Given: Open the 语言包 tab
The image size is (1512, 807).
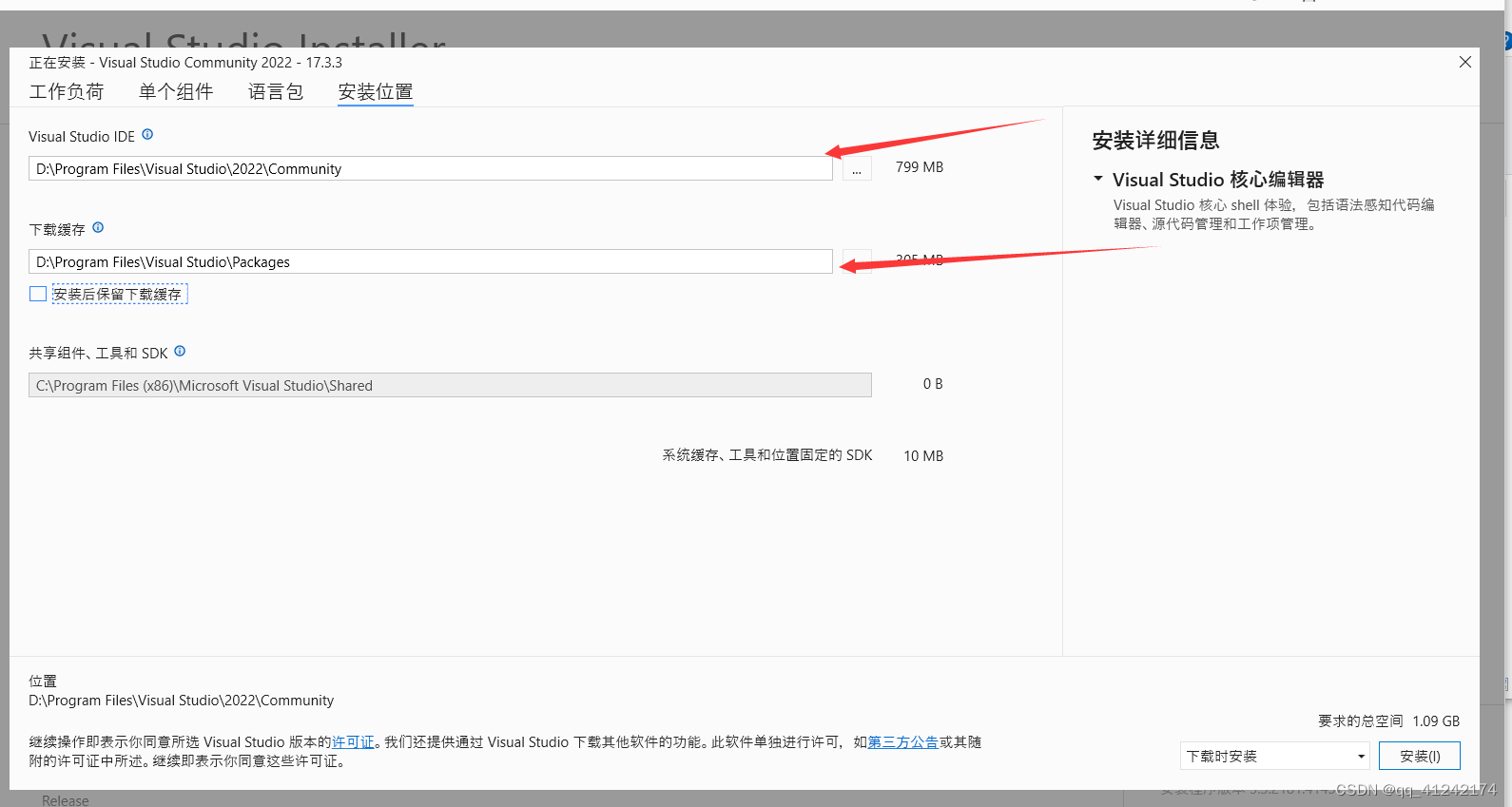Looking at the screenshot, I should (276, 91).
